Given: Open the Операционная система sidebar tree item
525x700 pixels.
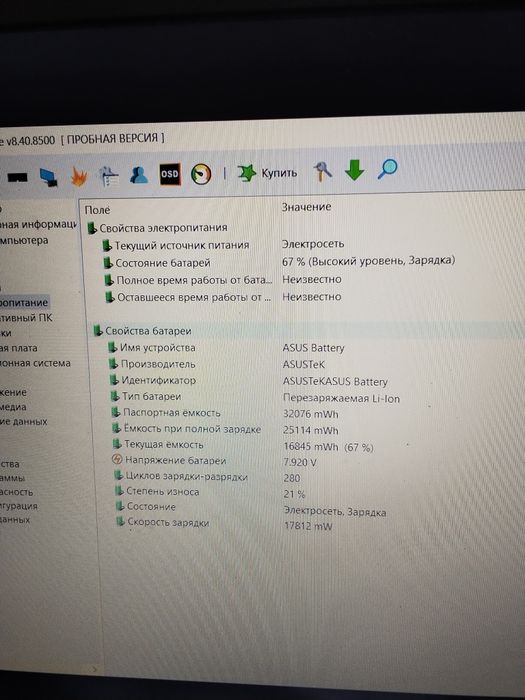Looking at the screenshot, I should pos(35,363).
